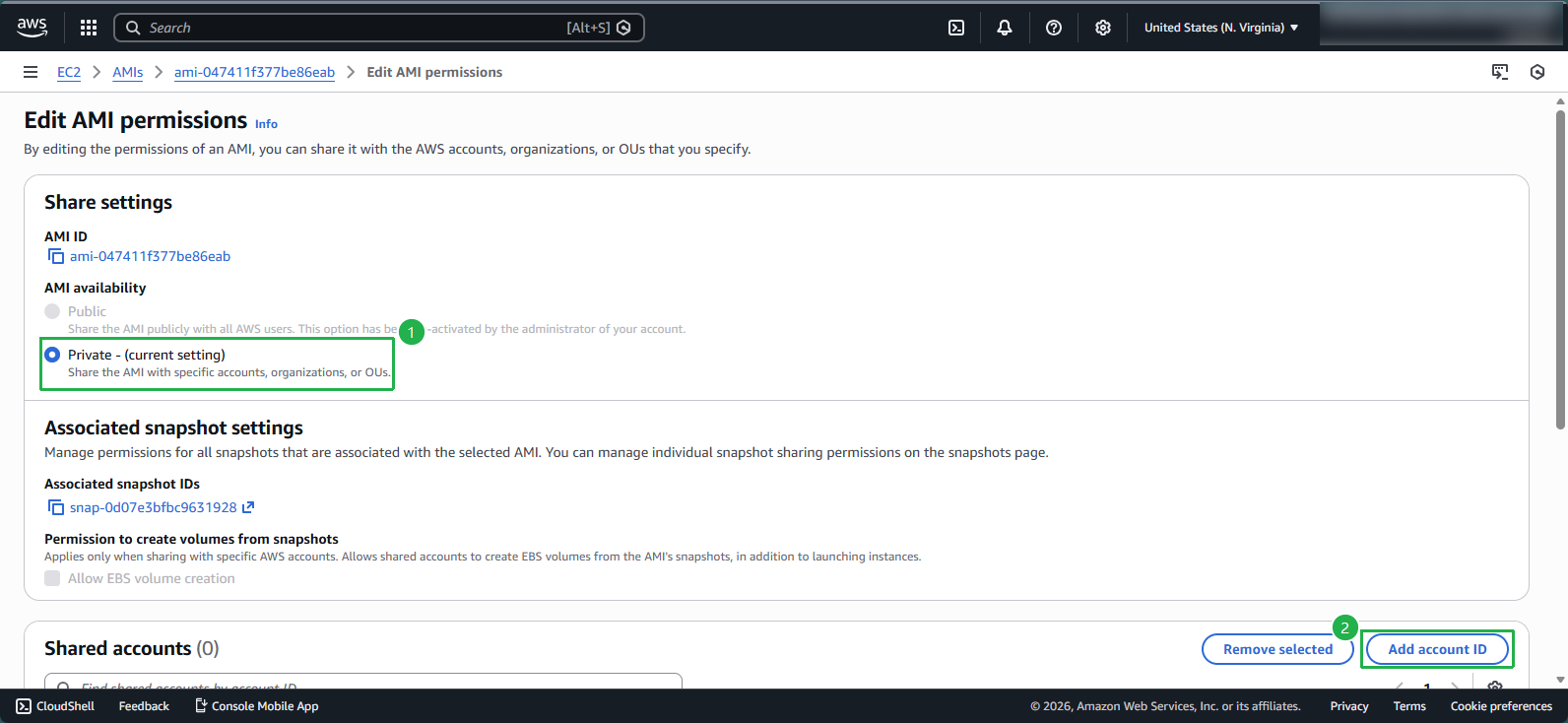Open Terms footer link

(1409, 706)
